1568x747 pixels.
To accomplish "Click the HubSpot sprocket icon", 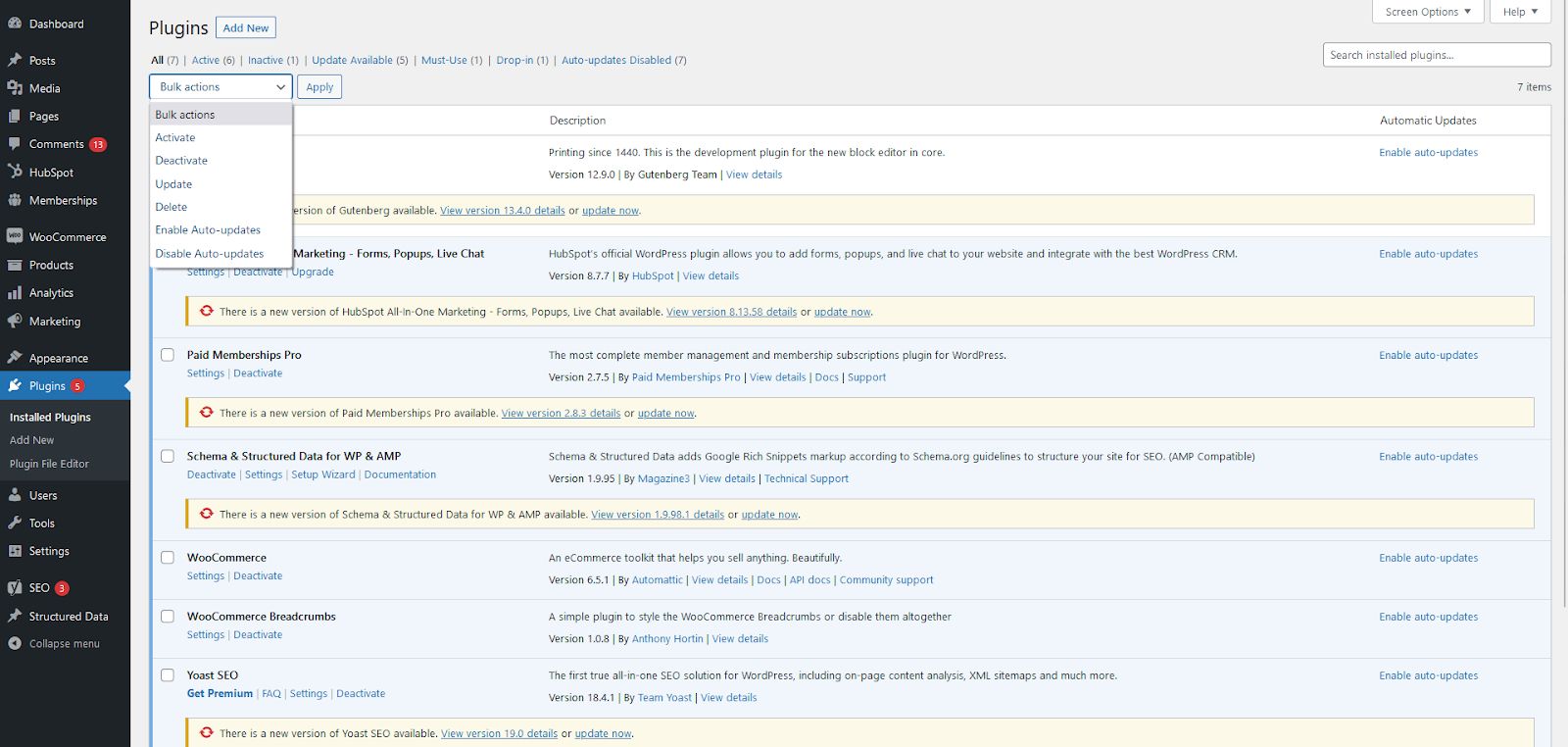I will 15,172.
